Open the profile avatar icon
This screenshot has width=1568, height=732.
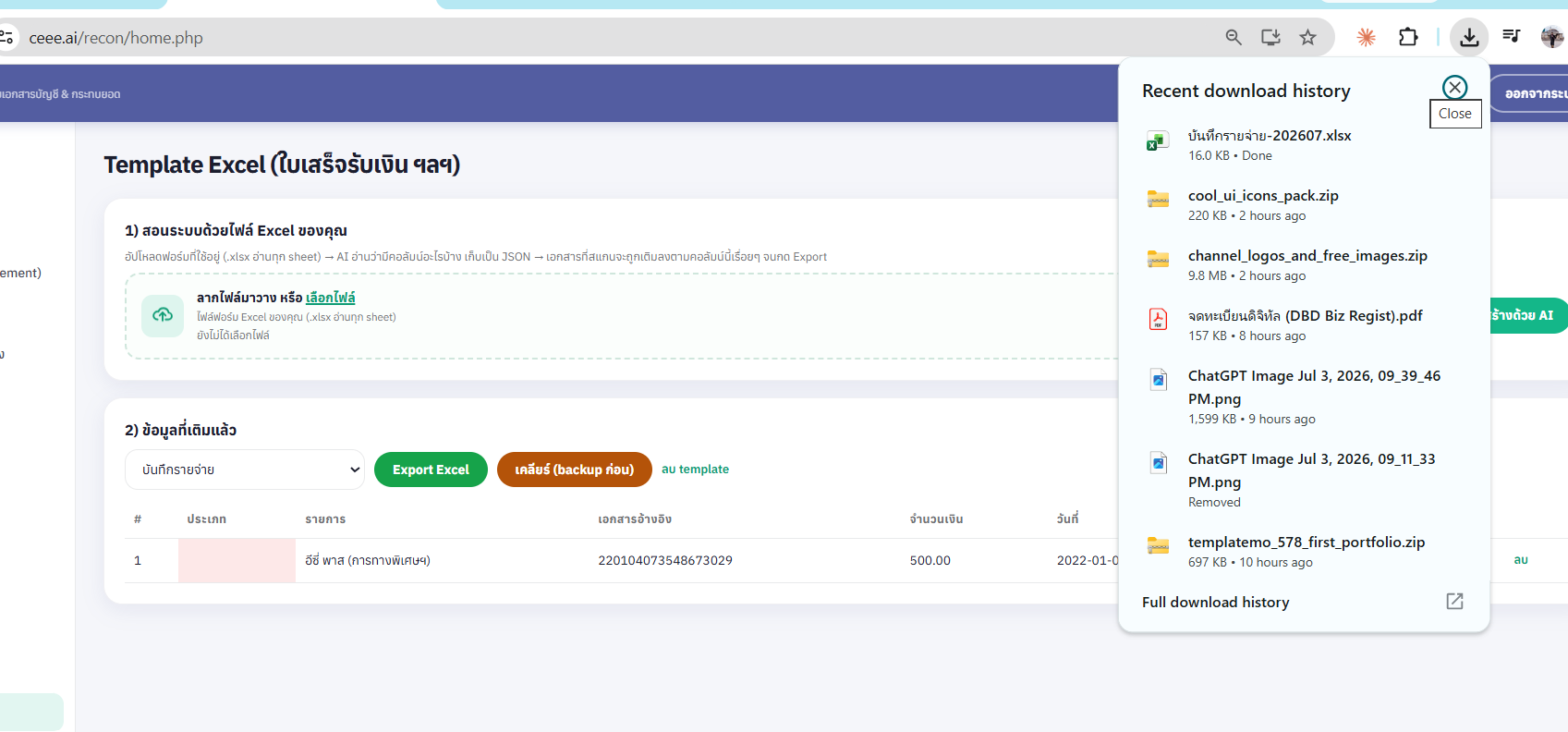[x=1552, y=37]
